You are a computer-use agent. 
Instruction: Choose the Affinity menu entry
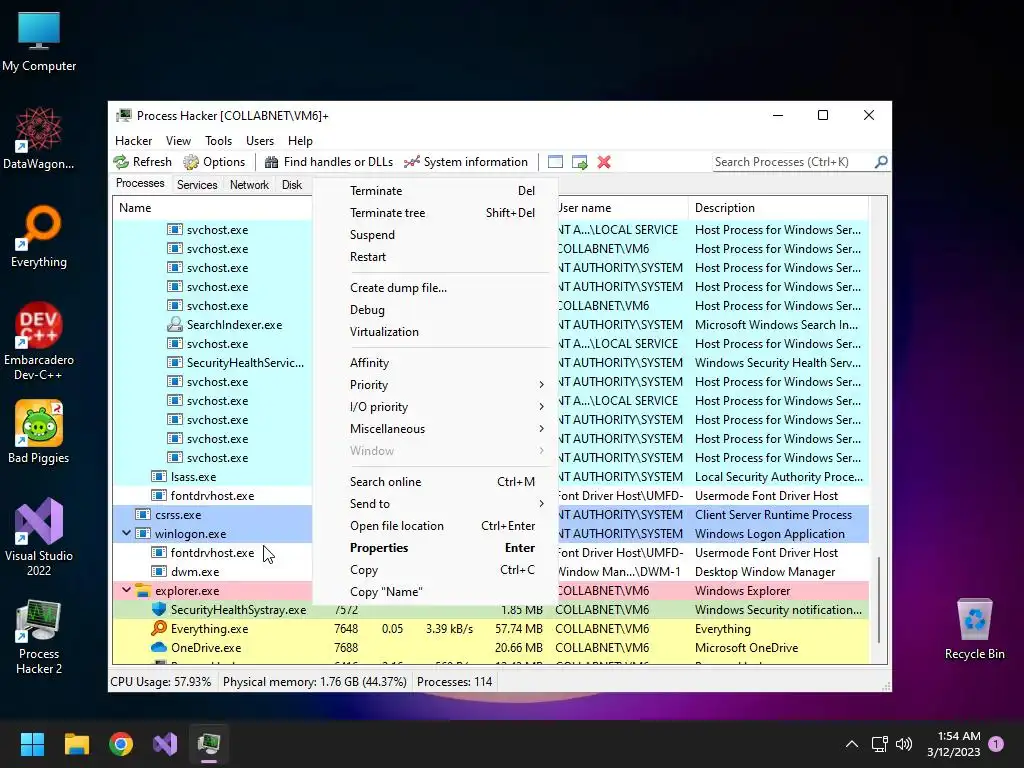[x=436, y=362]
